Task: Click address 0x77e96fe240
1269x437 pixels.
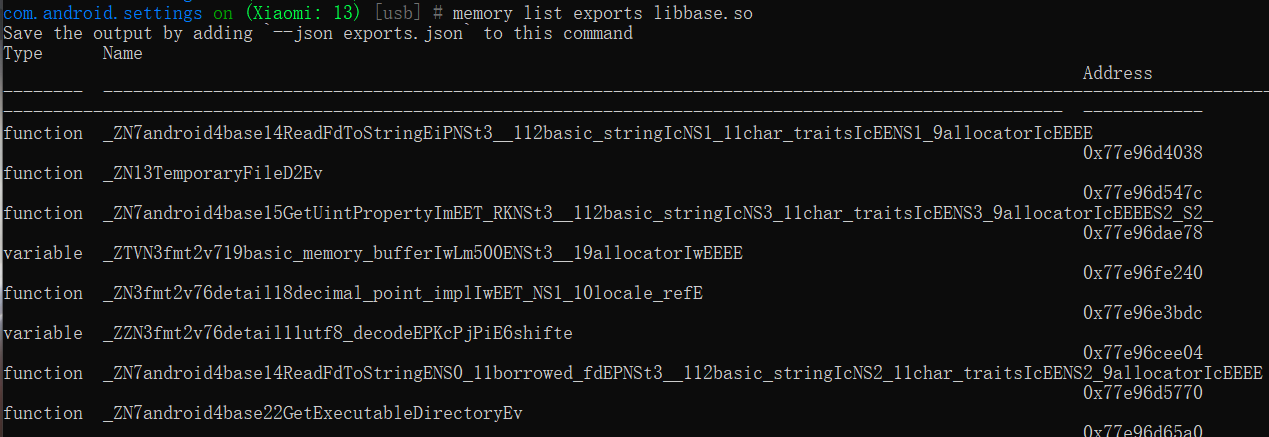Action: pos(1142,273)
